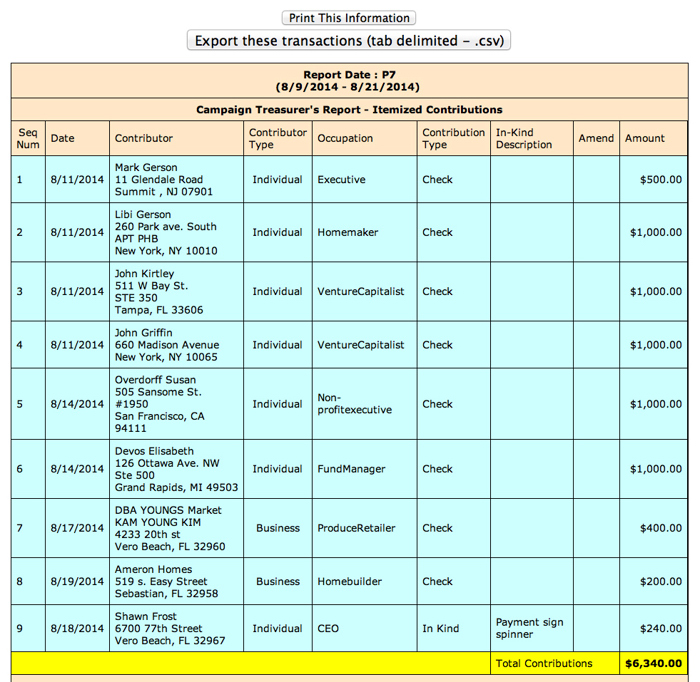This screenshot has width=700, height=682.
Task: Click the Seq Num column header
Action: coord(28,138)
